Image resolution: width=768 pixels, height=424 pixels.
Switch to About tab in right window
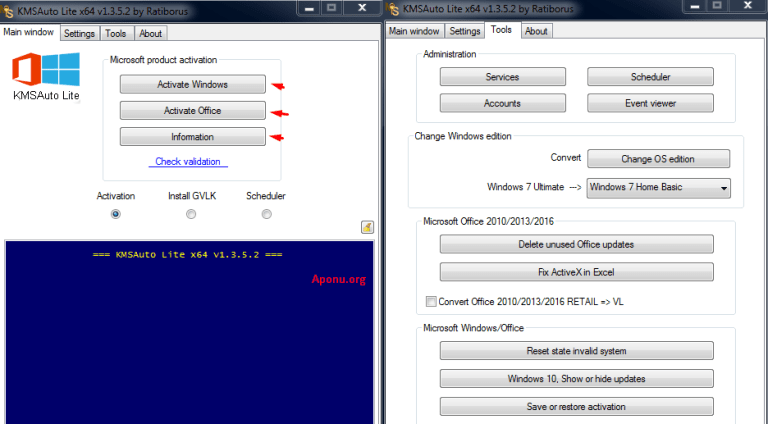point(536,31)
